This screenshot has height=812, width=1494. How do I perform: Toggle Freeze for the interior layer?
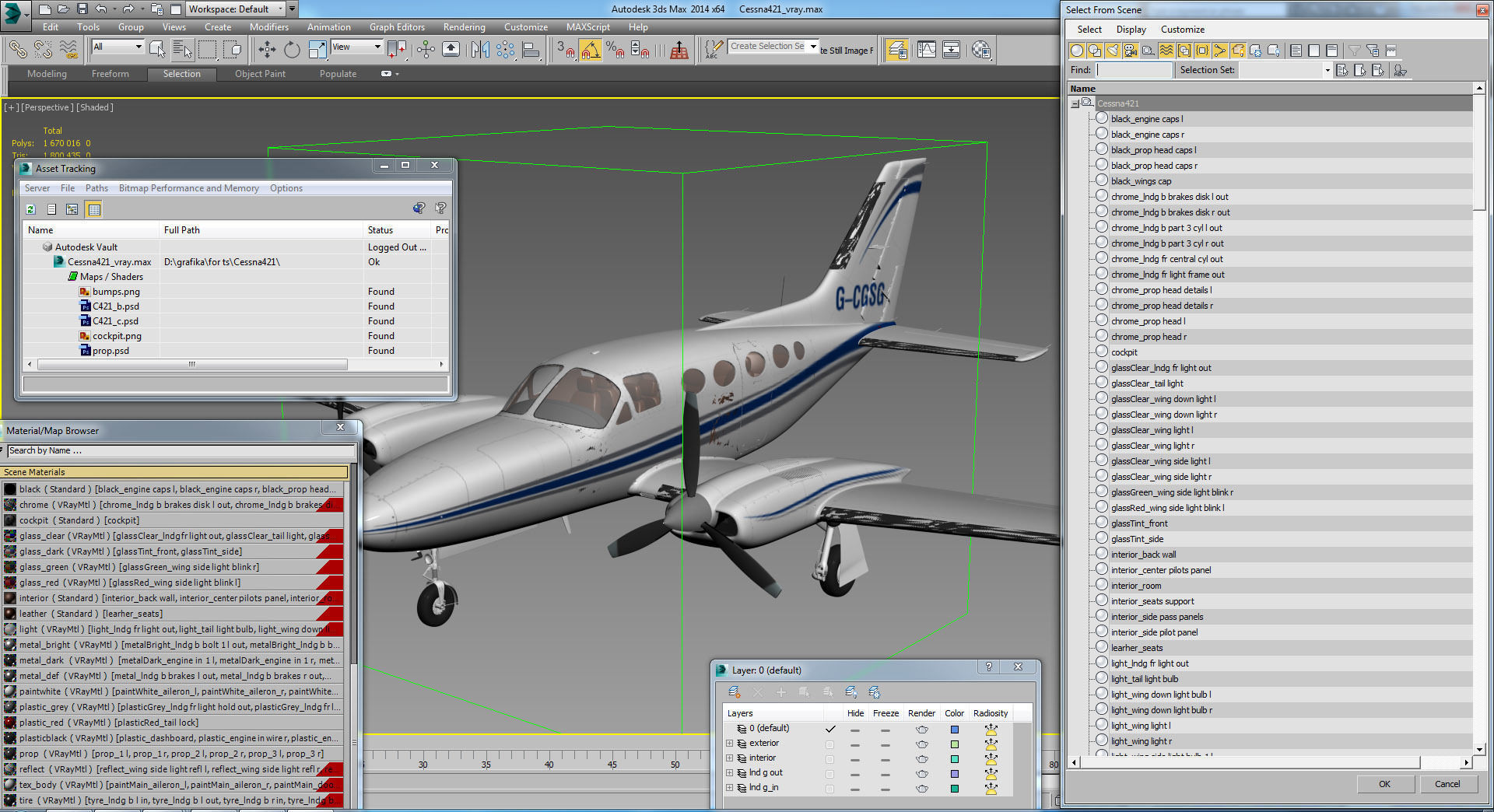click(x=886, y=759)
